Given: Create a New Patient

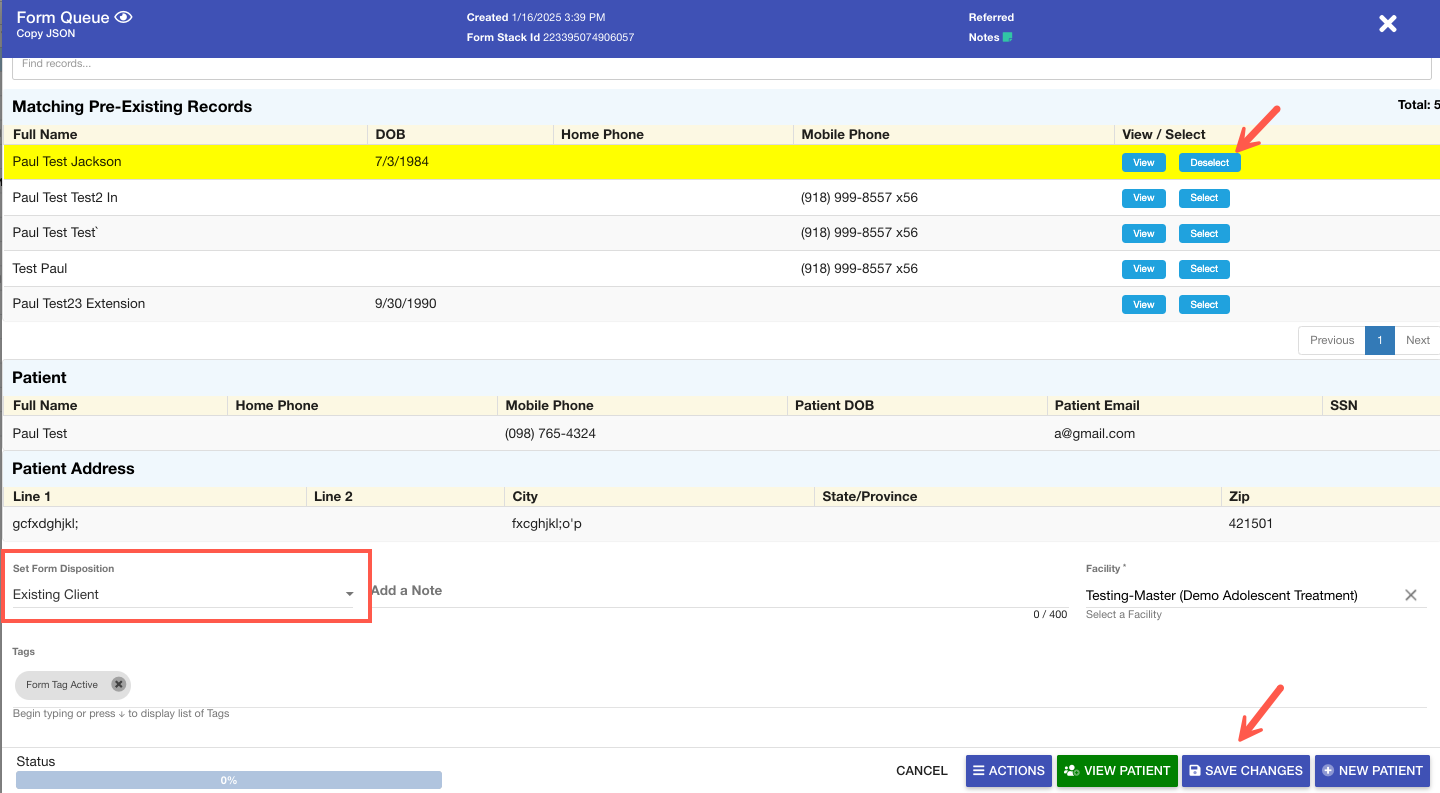Looking at the screenshot, I should [x=1372, y=771].
